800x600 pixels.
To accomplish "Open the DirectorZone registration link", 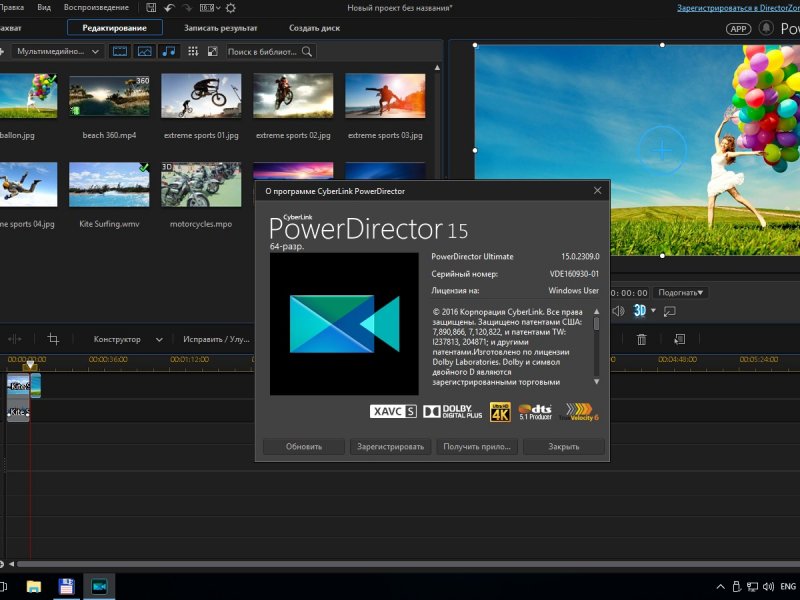I will tap(738, 8).
